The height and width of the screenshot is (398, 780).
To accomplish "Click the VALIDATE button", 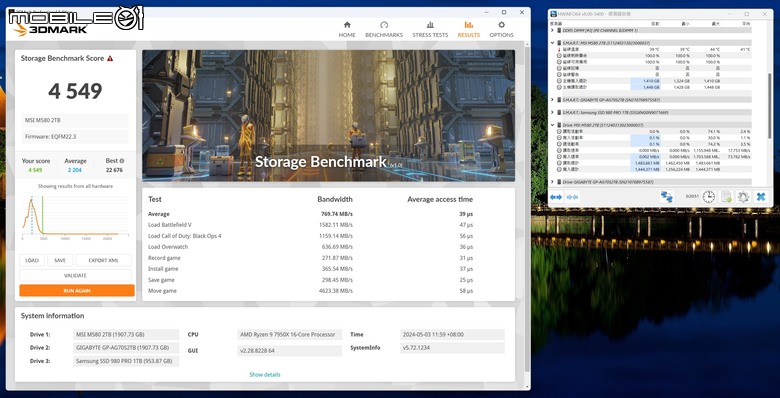I will click(76, 275).
